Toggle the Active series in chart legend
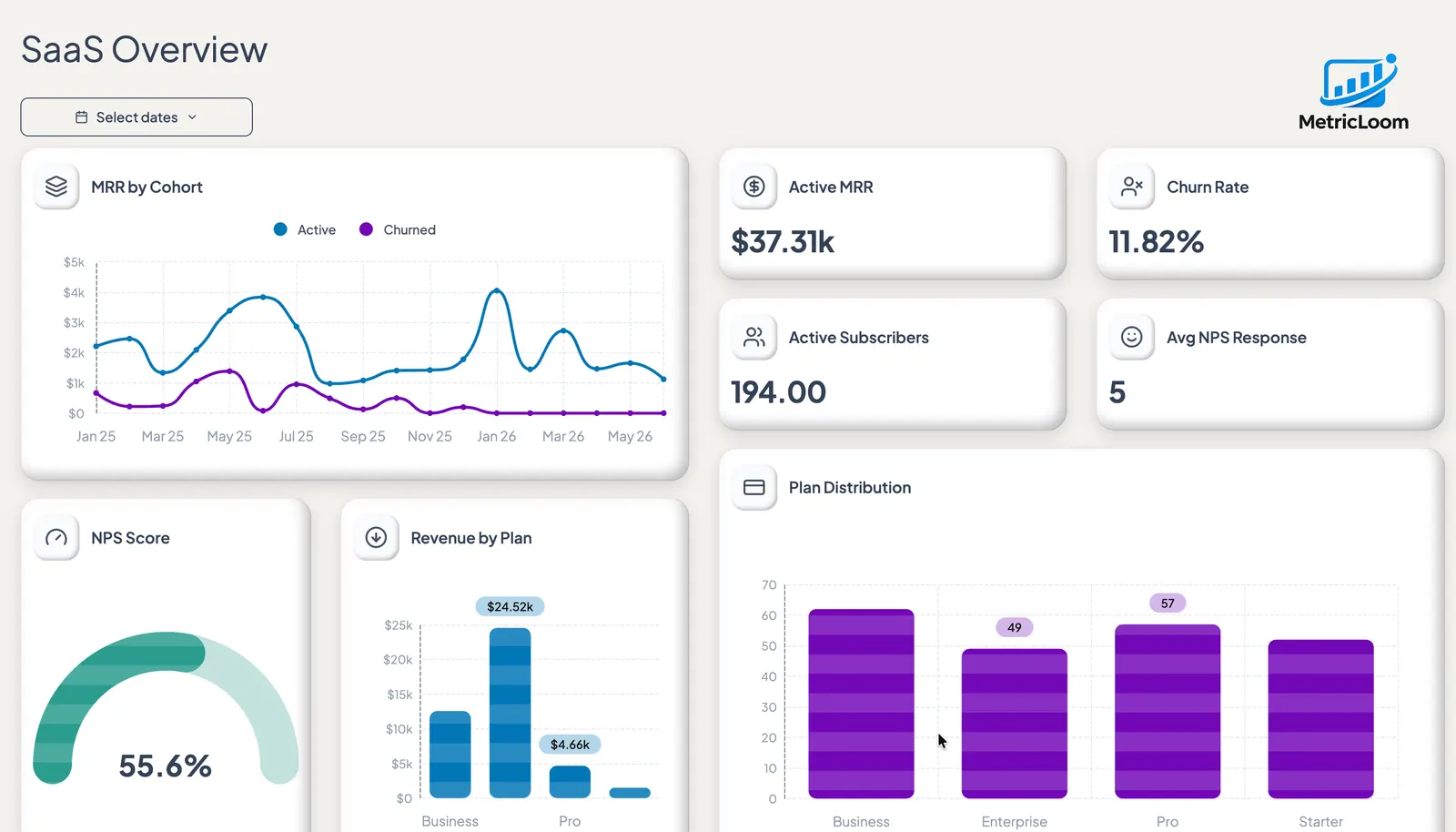The height and width of the screenshot is (832, 1456). point(305,229)
